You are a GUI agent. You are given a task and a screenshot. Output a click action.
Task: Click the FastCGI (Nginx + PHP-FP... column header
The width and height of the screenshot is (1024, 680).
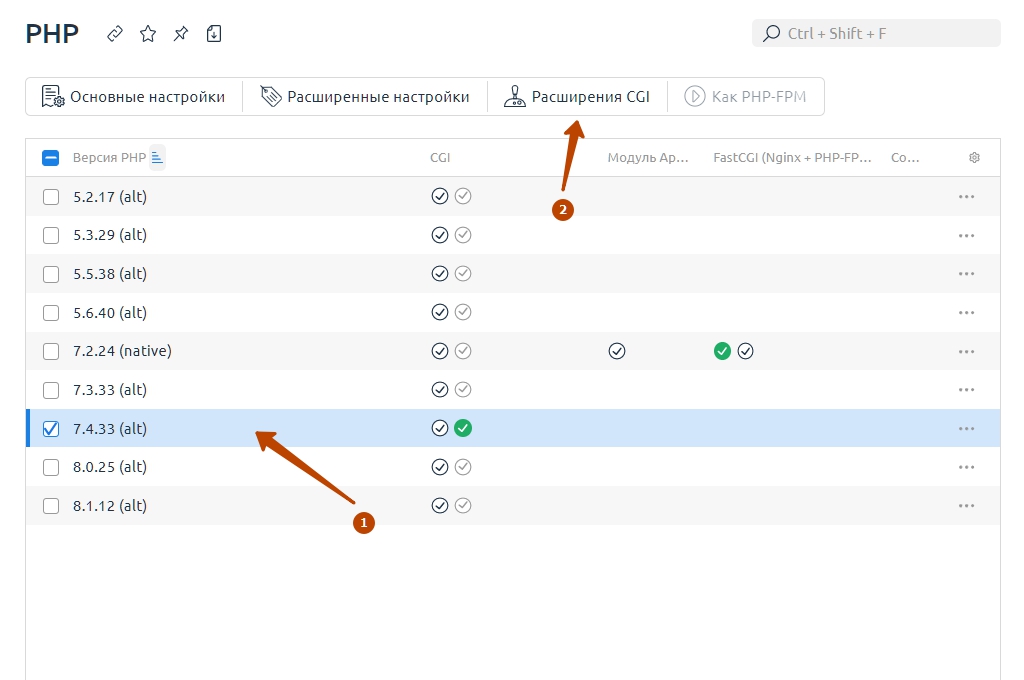coord(792,157)
